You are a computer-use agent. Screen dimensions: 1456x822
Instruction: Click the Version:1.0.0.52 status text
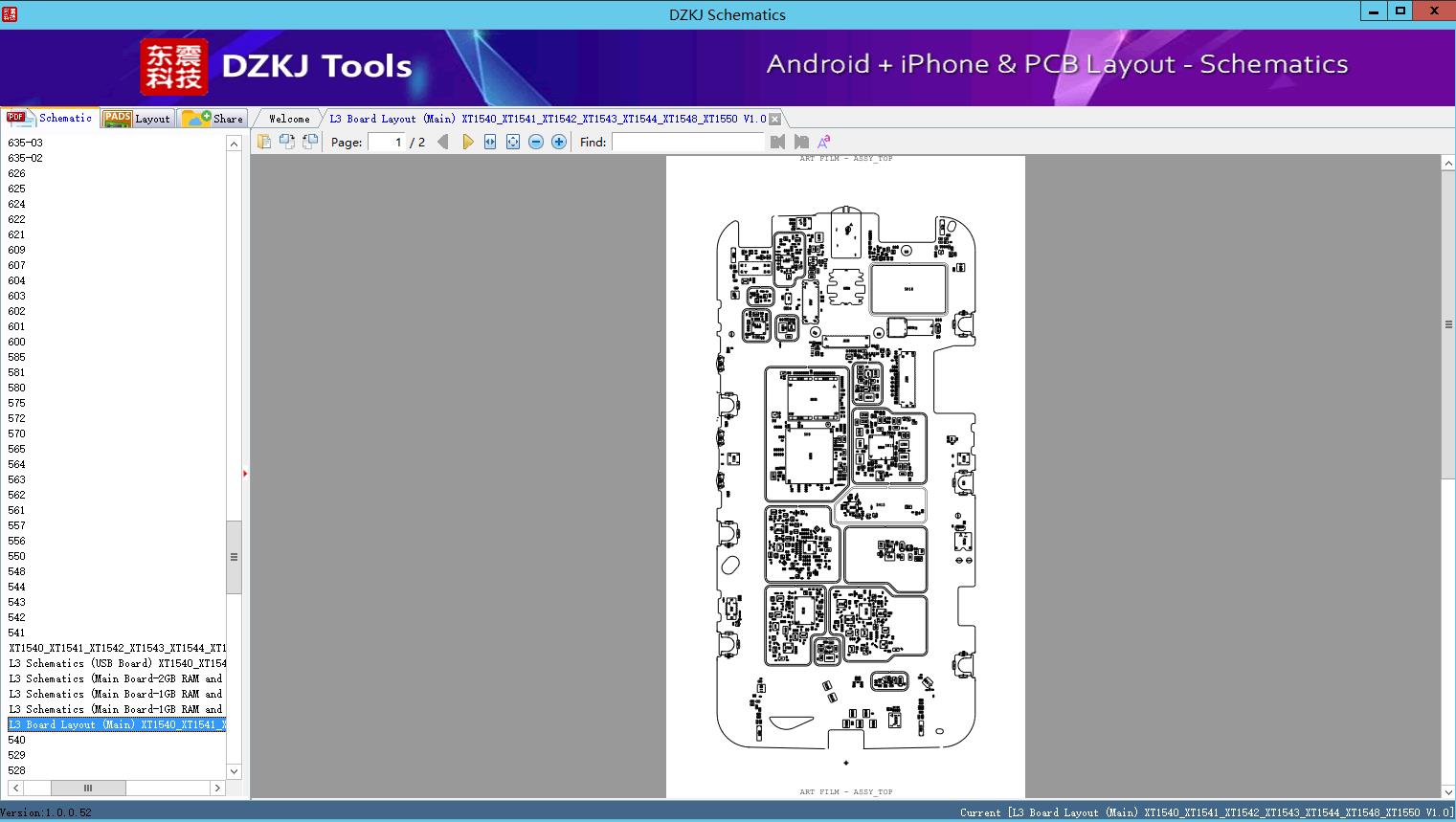[x=46, y=812]
